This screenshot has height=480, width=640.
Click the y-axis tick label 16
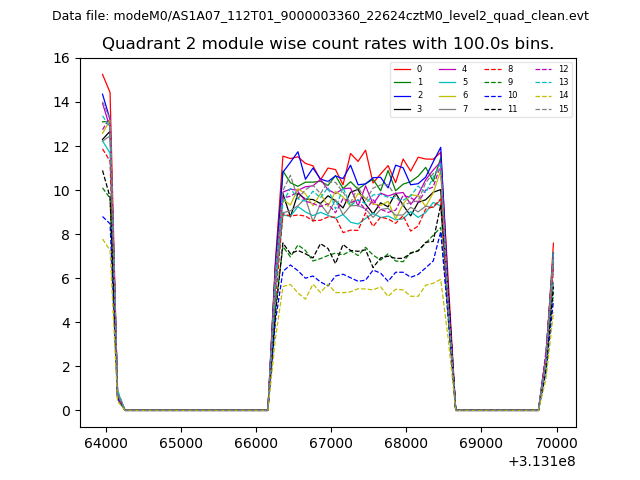(x=61, y=59)
